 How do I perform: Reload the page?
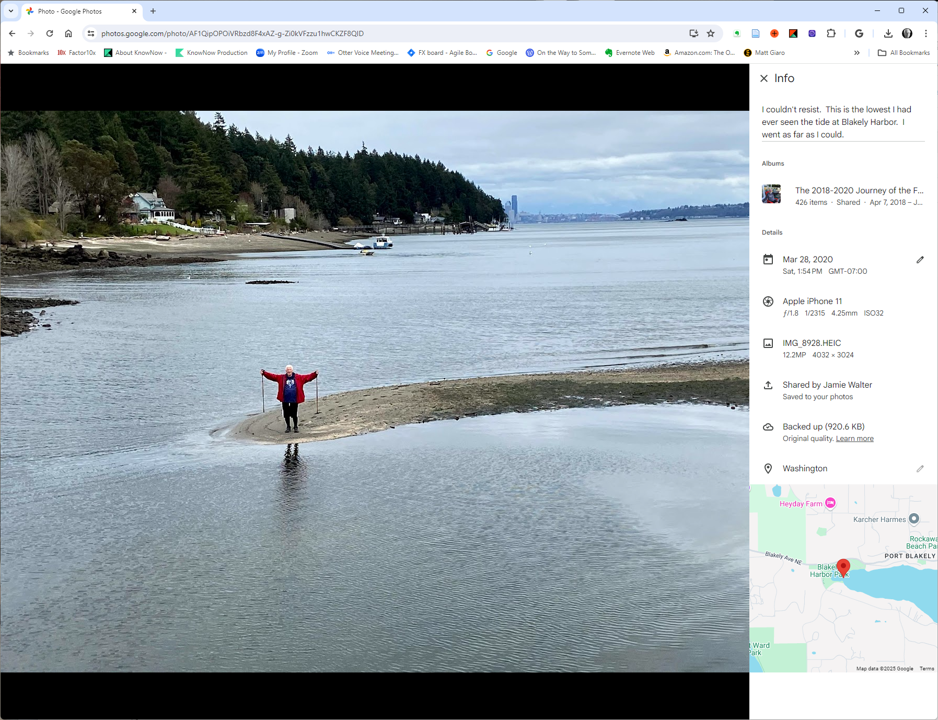point(49,33)
